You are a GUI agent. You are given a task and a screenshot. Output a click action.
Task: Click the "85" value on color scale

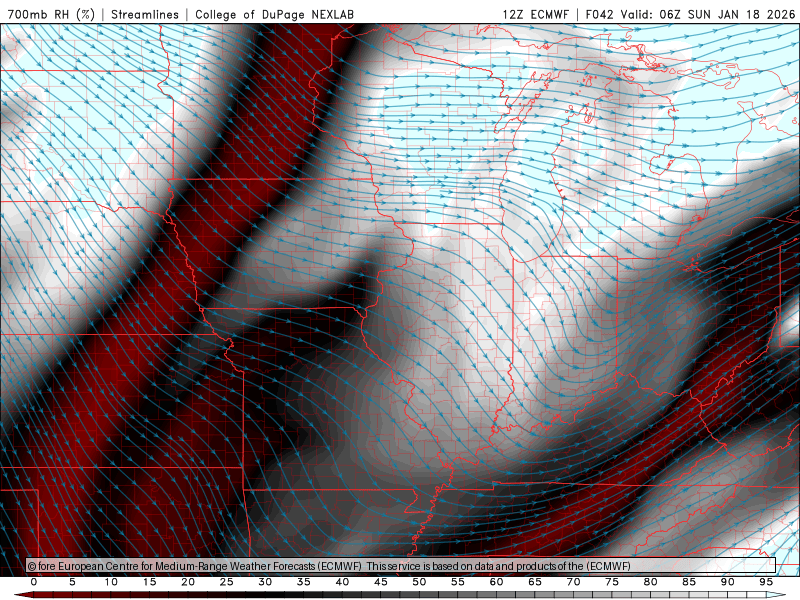coord(689,582)
